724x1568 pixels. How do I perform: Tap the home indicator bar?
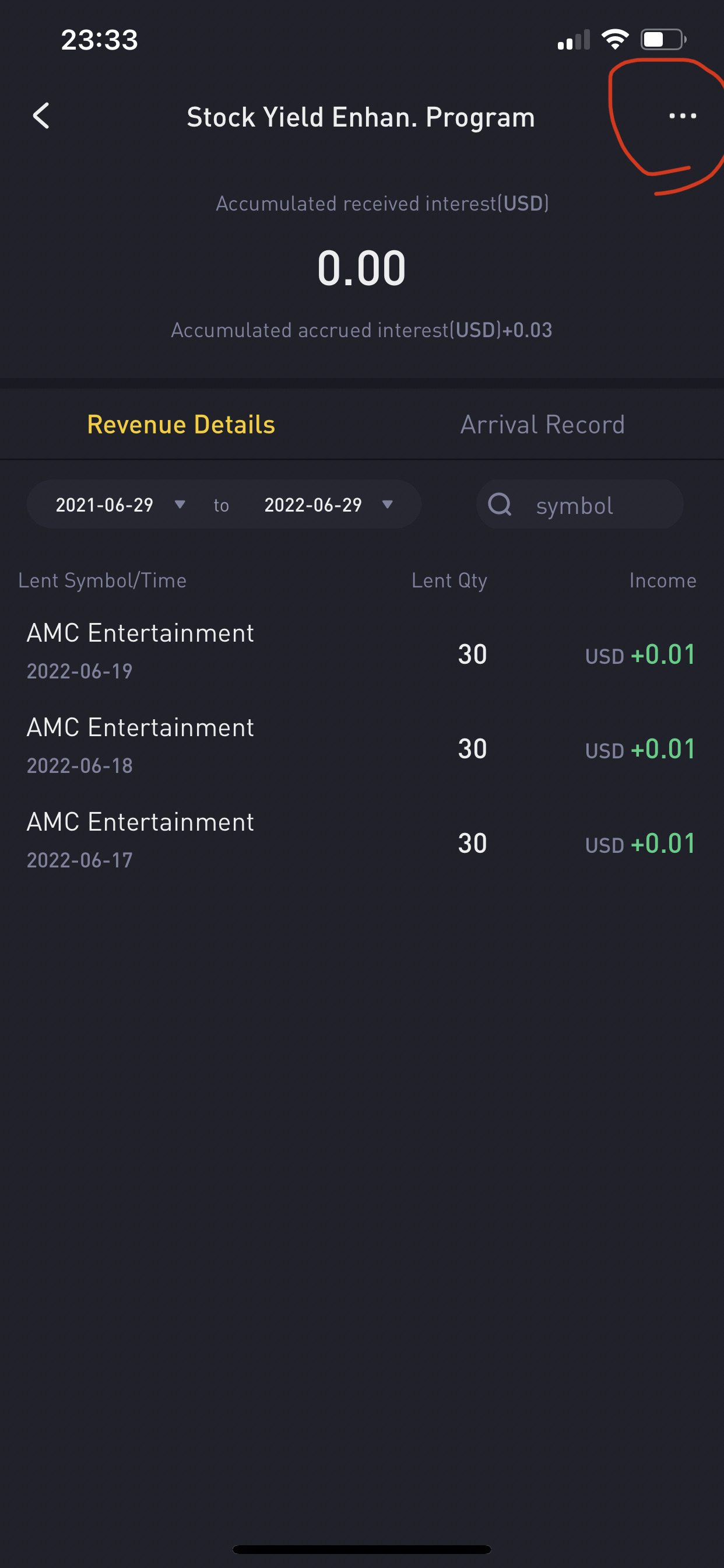tap(361, 1549)
